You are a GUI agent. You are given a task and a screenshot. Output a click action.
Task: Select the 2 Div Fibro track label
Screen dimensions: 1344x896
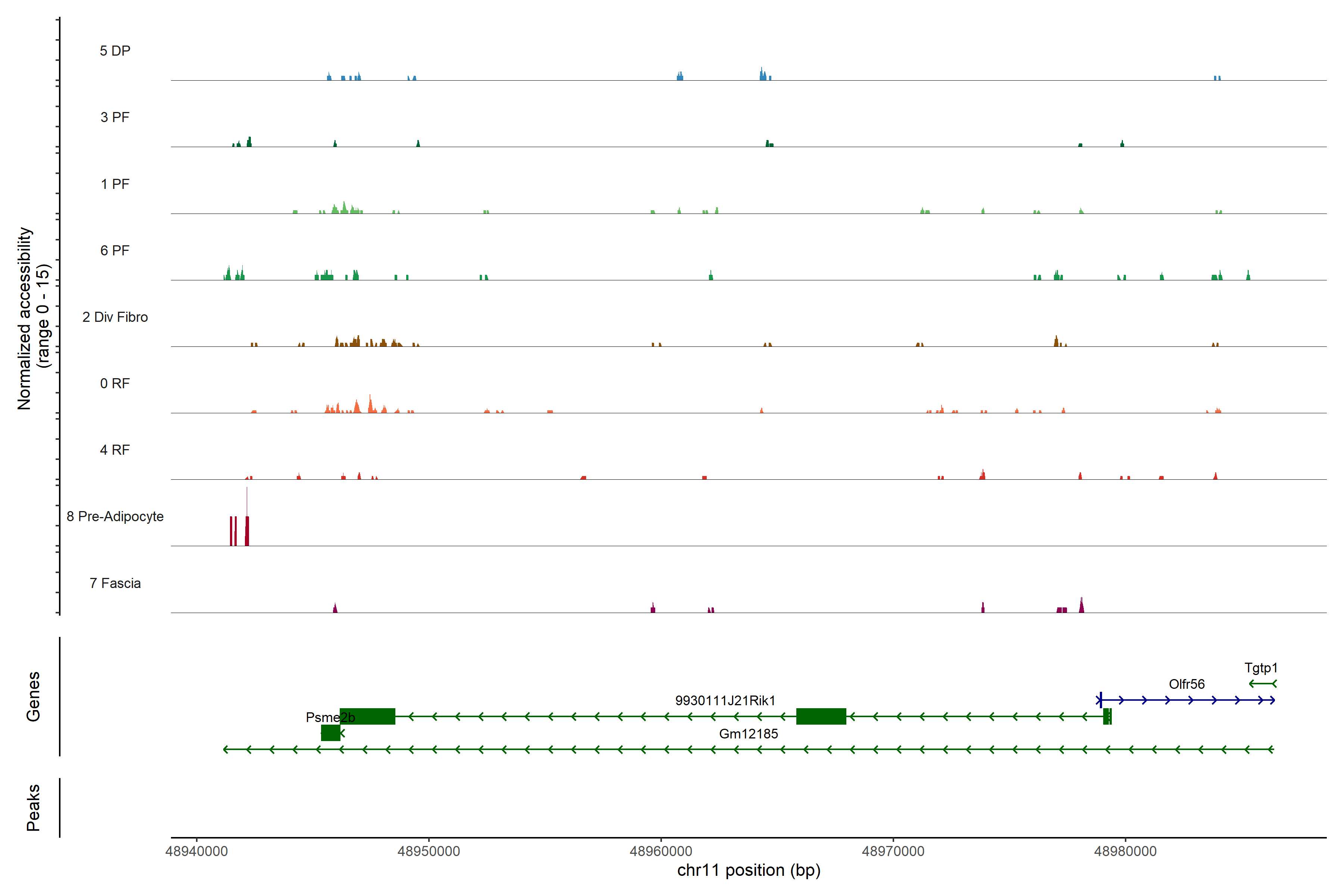point(115,317)
